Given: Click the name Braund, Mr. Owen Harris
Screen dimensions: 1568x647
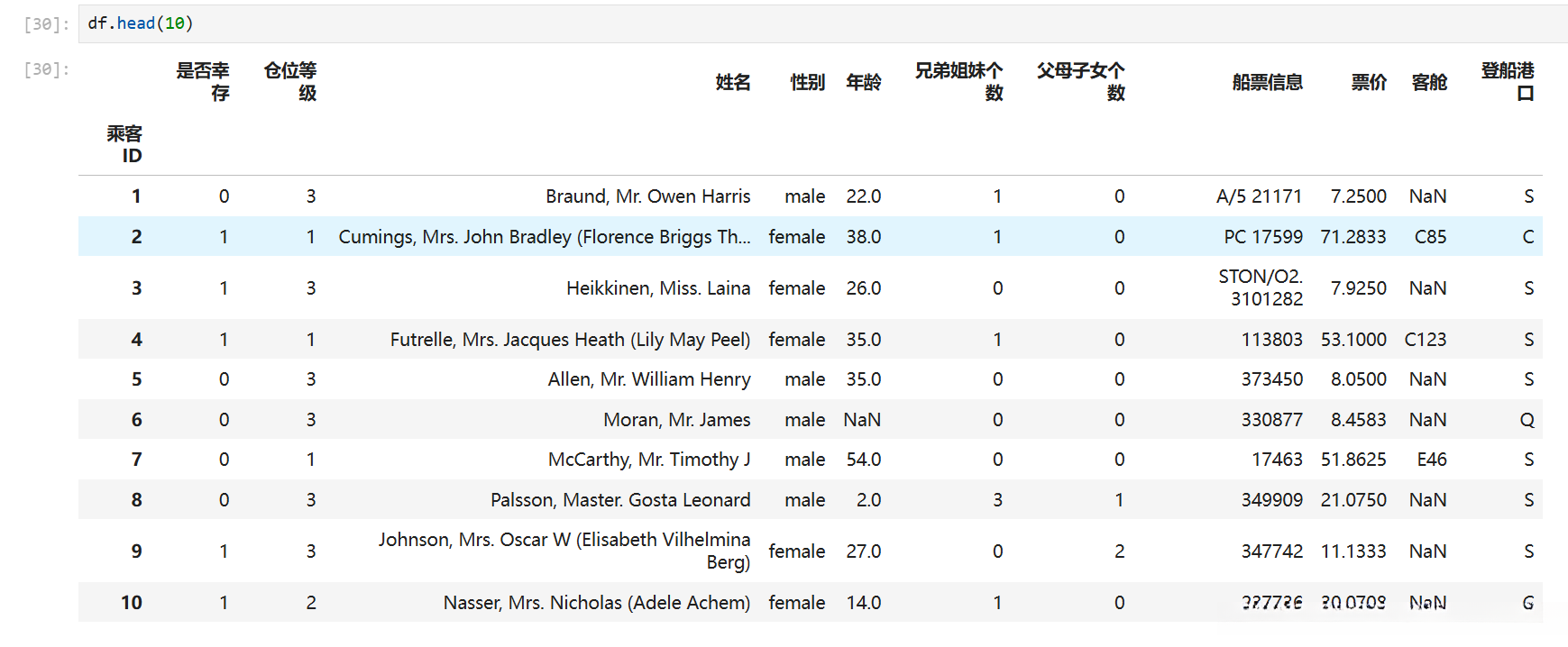Looking at the screenshot, I should click(x=647, y=196).
